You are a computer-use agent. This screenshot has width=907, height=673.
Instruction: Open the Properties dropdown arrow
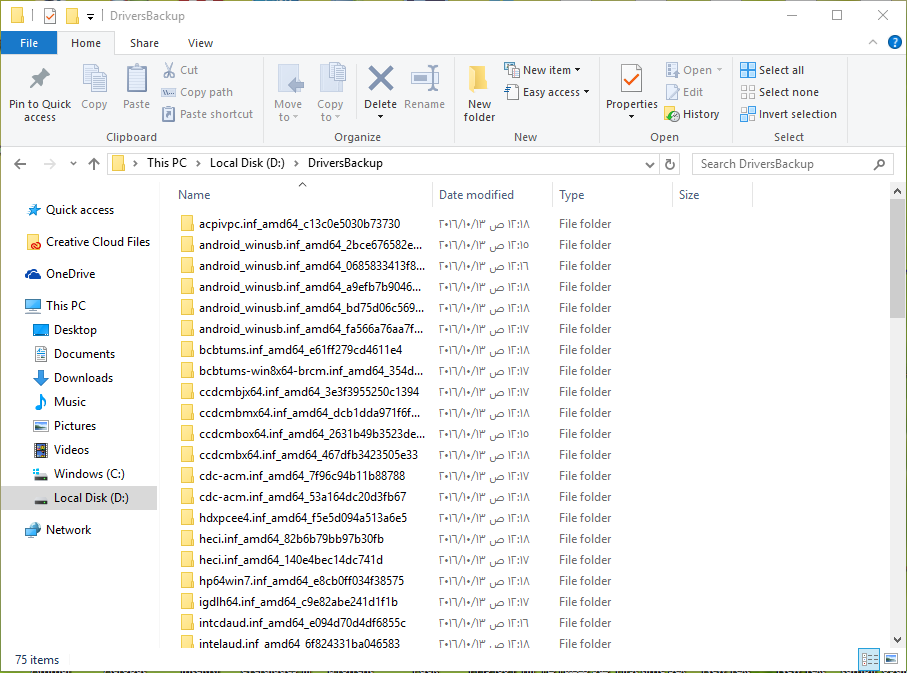tap(631, 117)
